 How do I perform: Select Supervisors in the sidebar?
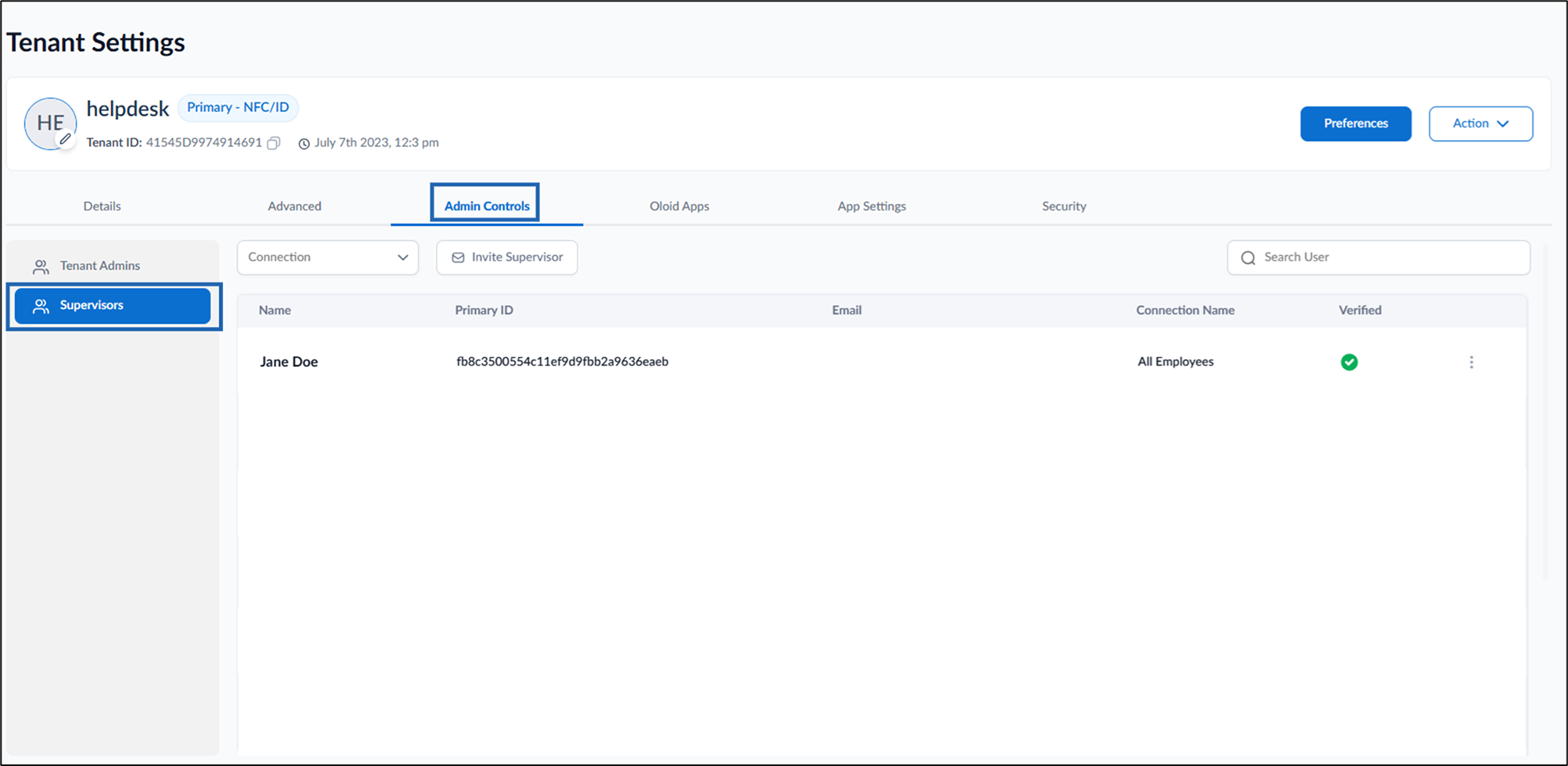tap(113, 305)
